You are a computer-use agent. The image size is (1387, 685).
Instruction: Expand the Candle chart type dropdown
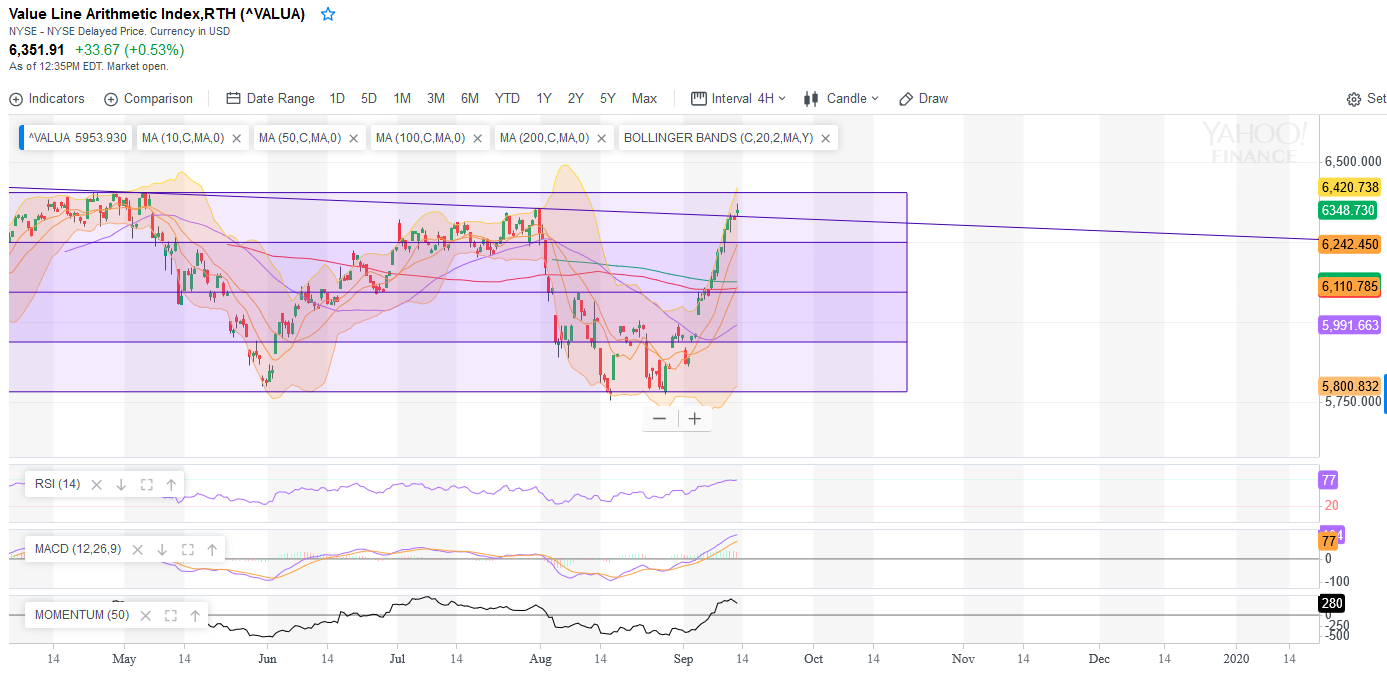[x=841, y=98]
